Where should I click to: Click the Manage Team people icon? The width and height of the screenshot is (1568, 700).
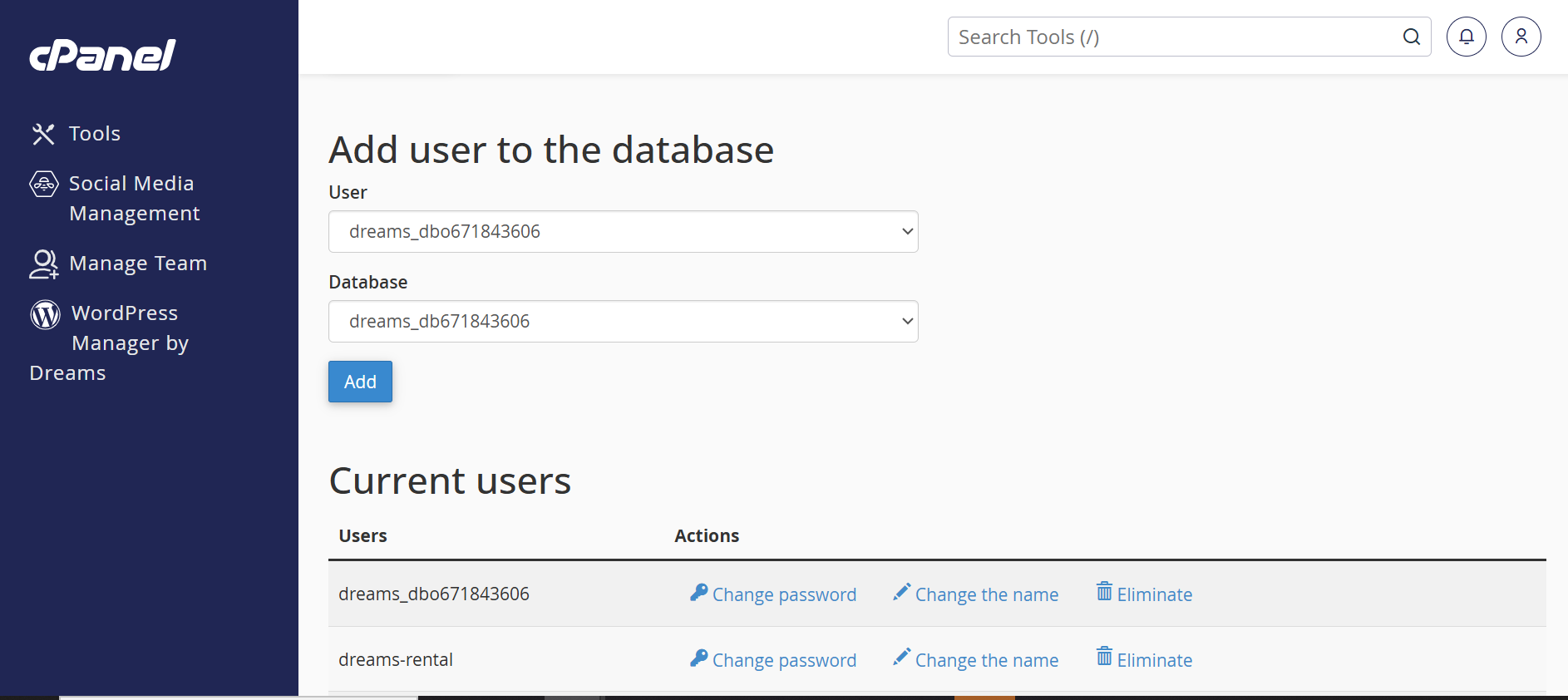pos(44,264)
